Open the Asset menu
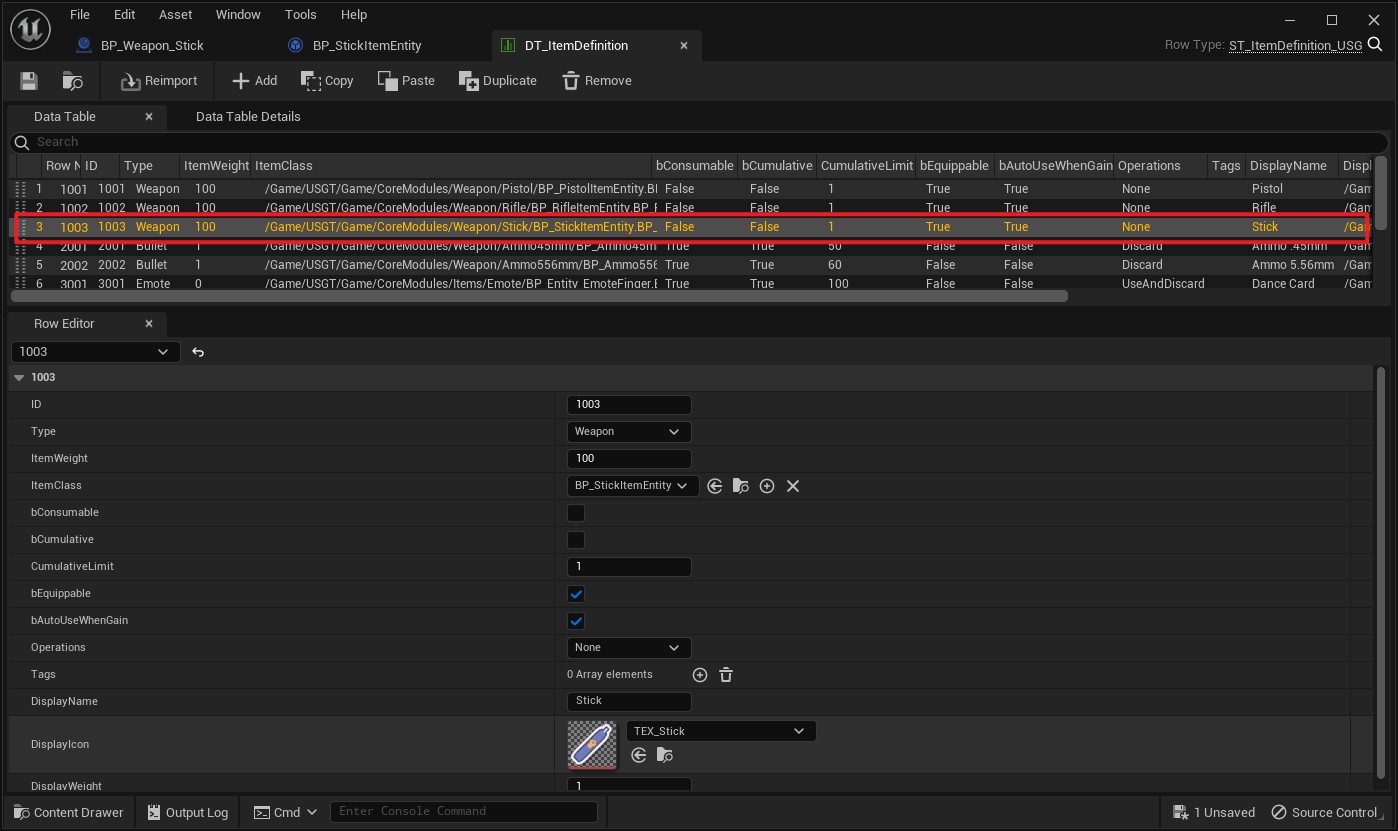This screenshot has height=831, width=1398. [x=175, y=15]
